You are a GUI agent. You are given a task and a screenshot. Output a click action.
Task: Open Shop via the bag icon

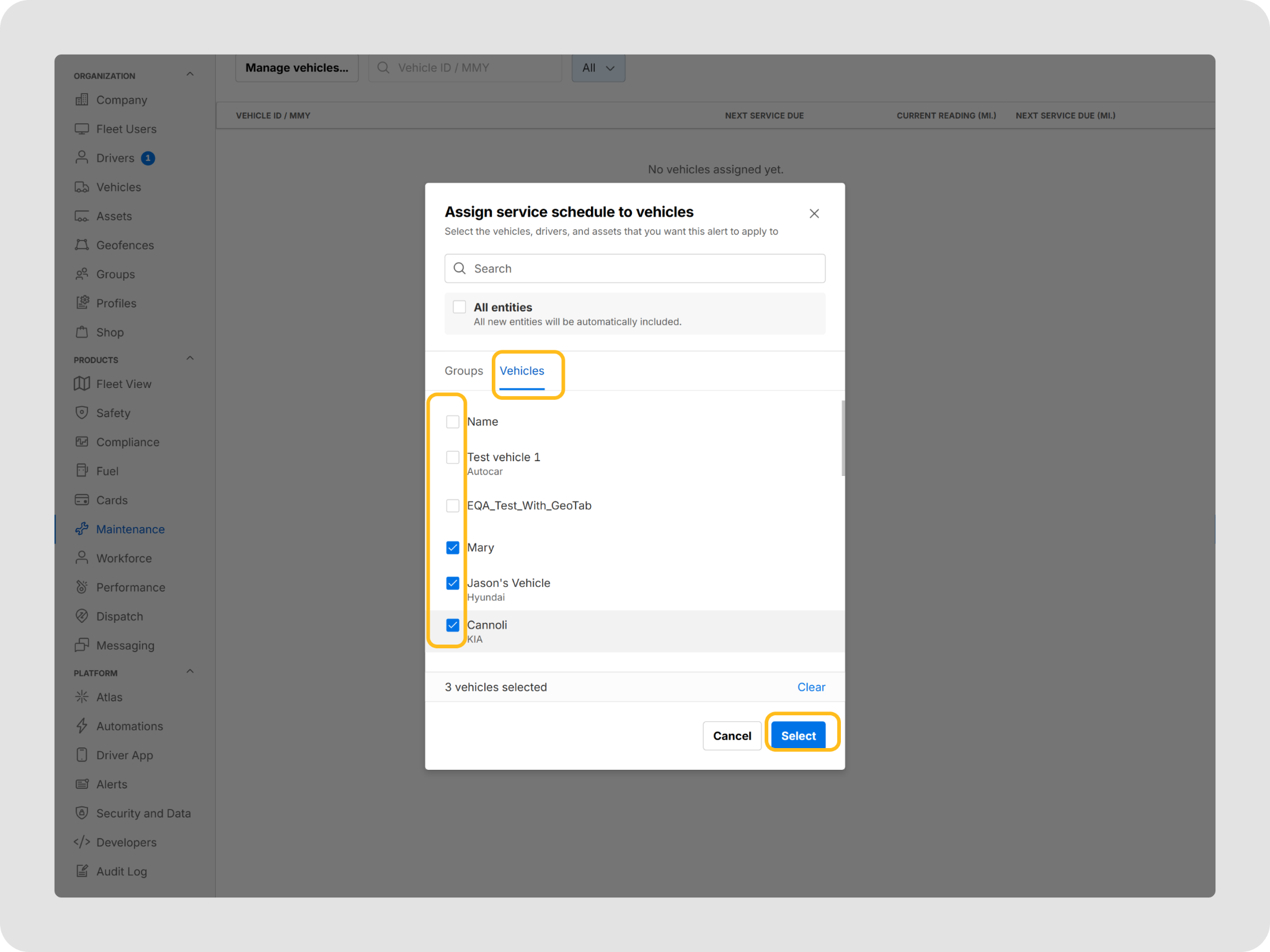click(82, 332)
